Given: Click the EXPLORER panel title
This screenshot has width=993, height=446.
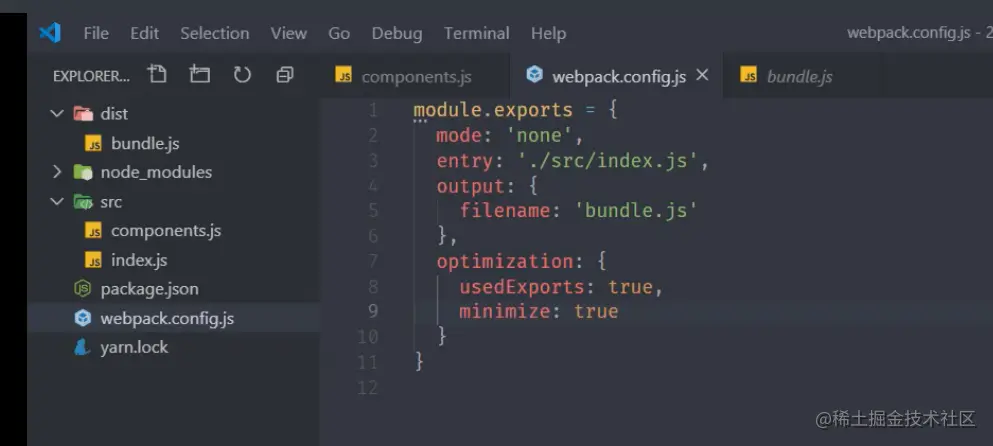Looking at the screenshot, I should coord(91,76).
